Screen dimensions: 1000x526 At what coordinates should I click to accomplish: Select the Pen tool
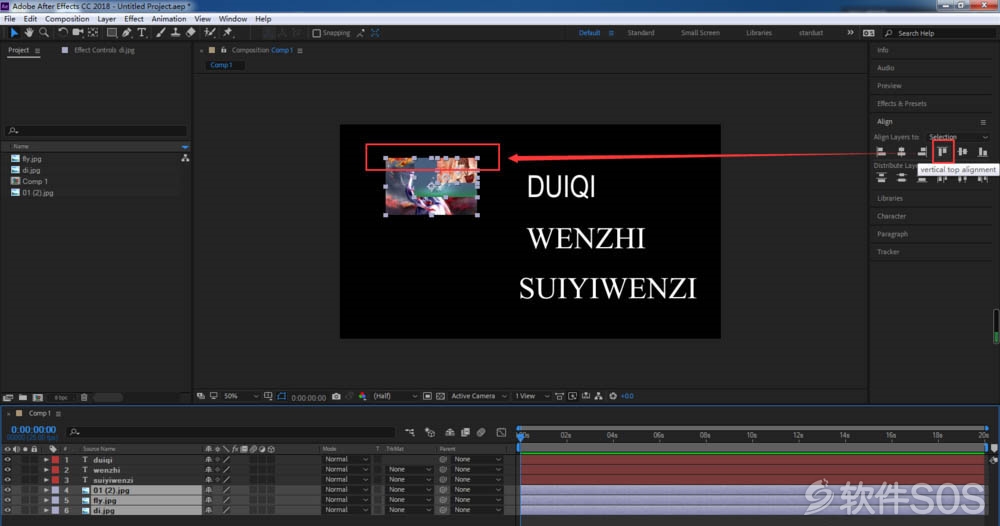pos(127,33)
